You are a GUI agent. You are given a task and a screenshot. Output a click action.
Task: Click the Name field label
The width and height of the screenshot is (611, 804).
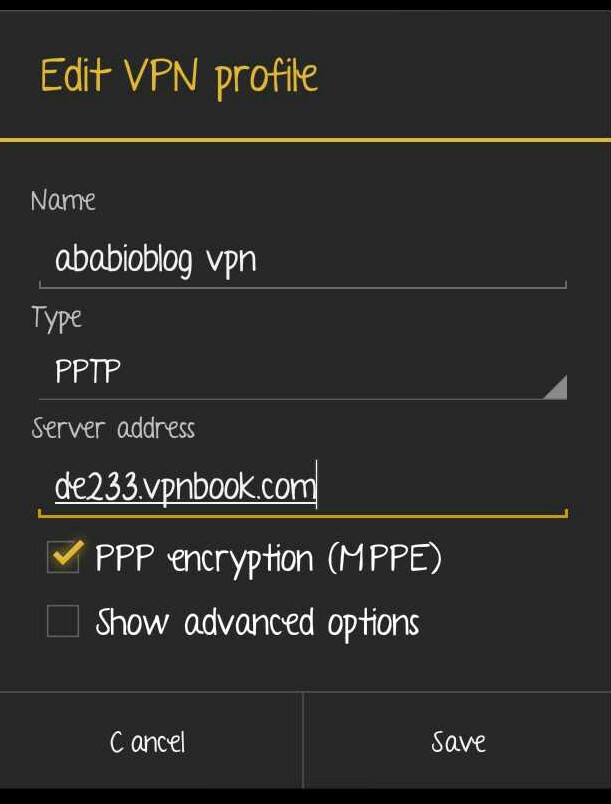(63, 200)
